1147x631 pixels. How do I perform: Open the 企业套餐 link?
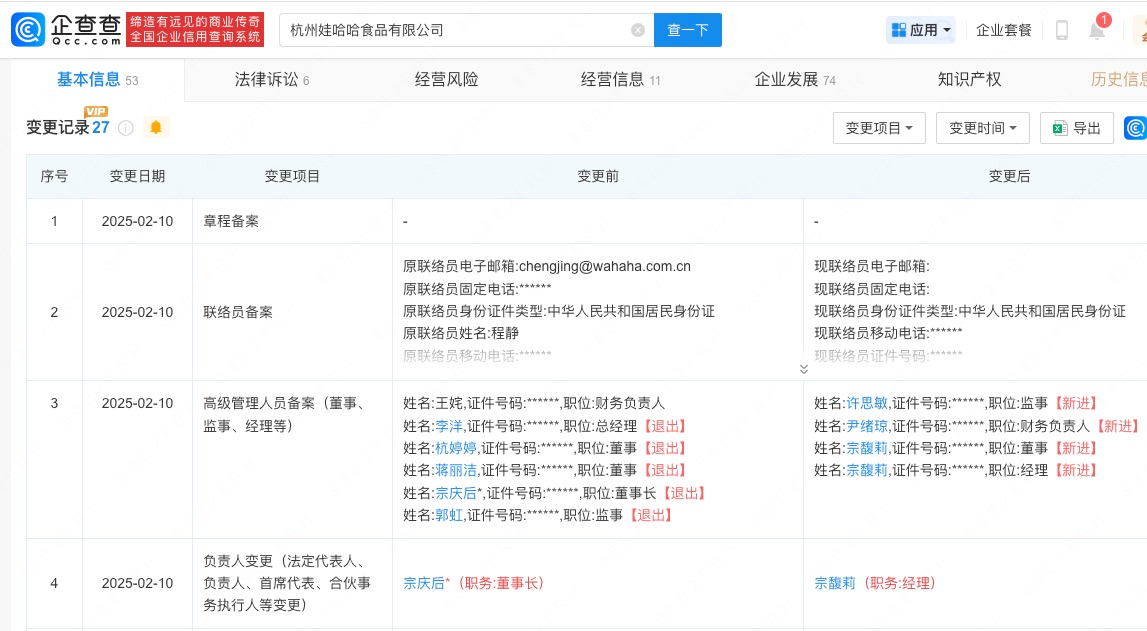point(1004,30)
